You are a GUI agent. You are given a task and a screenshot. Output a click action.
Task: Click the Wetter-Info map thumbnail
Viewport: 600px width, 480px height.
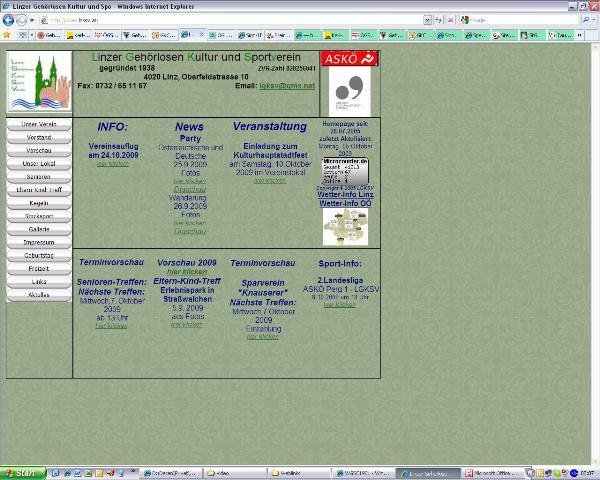344,226
